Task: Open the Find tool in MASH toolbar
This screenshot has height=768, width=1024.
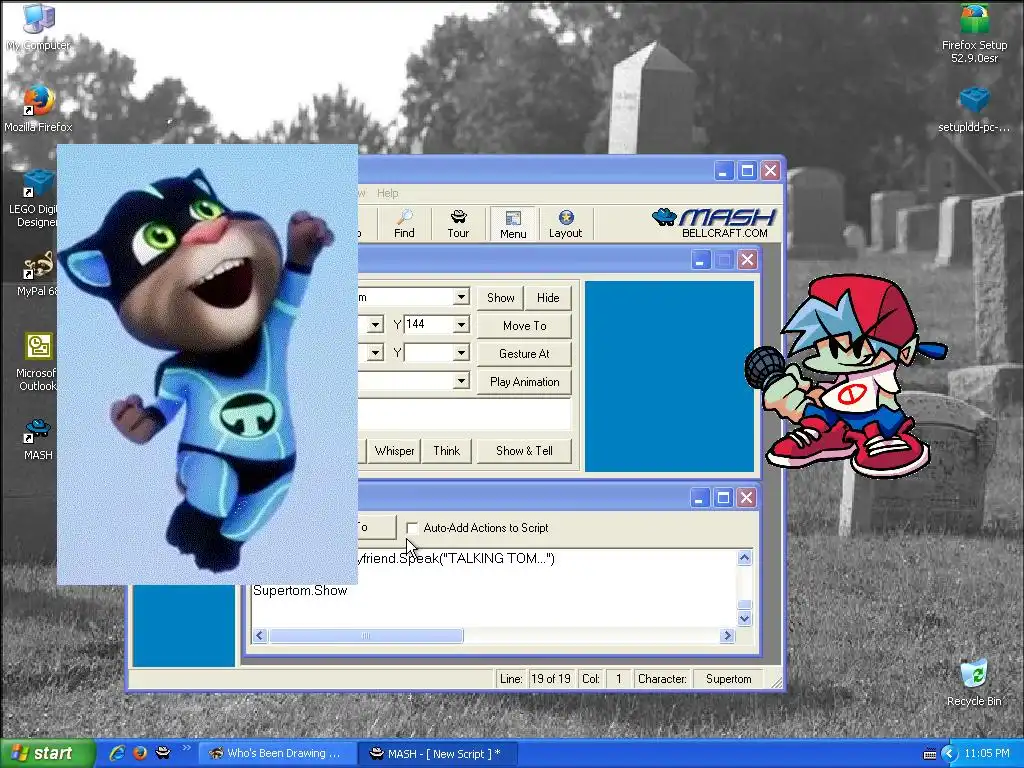Action: click(x=404, y=224)
